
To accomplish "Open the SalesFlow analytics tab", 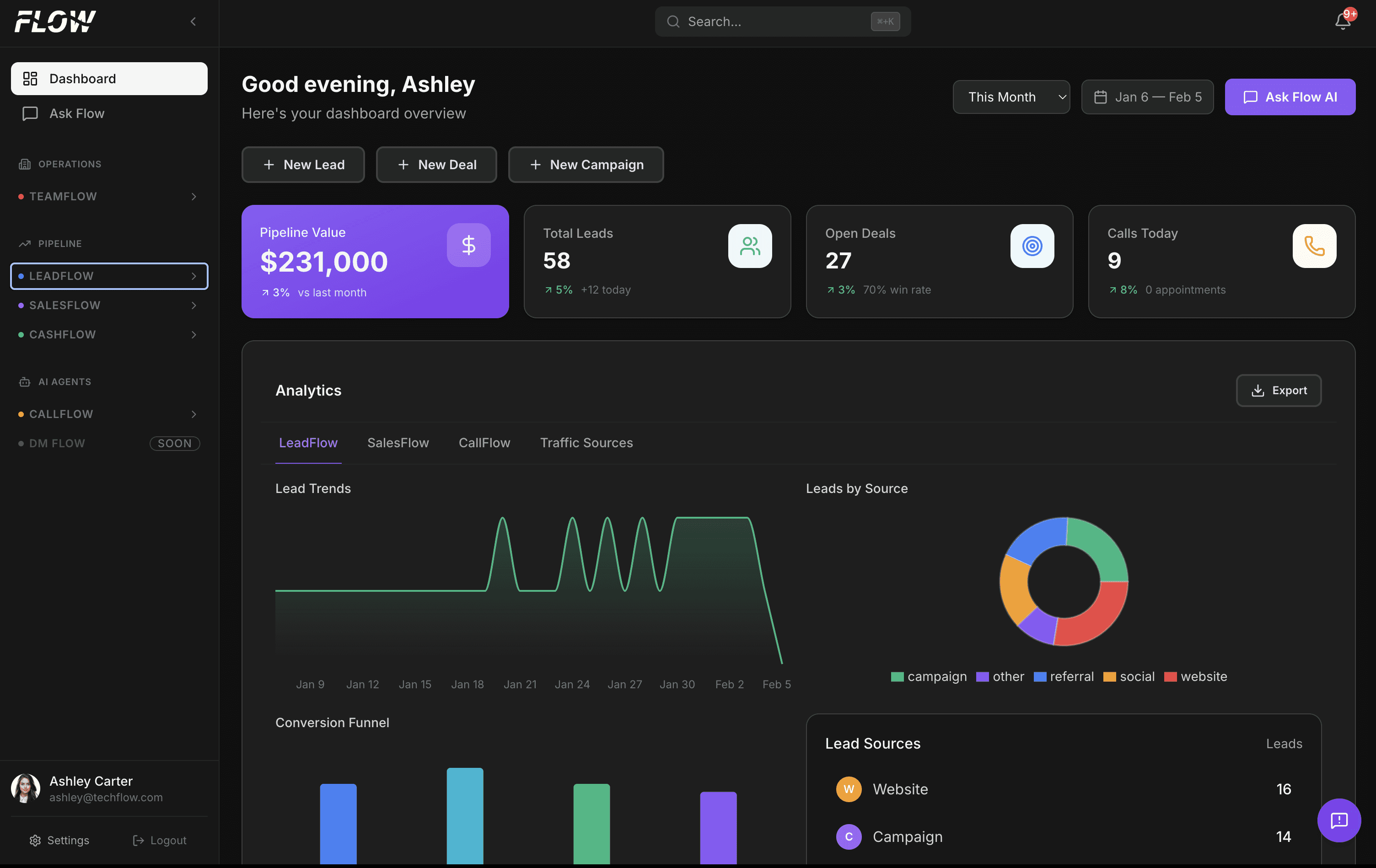I will click(x=398, y=442).
